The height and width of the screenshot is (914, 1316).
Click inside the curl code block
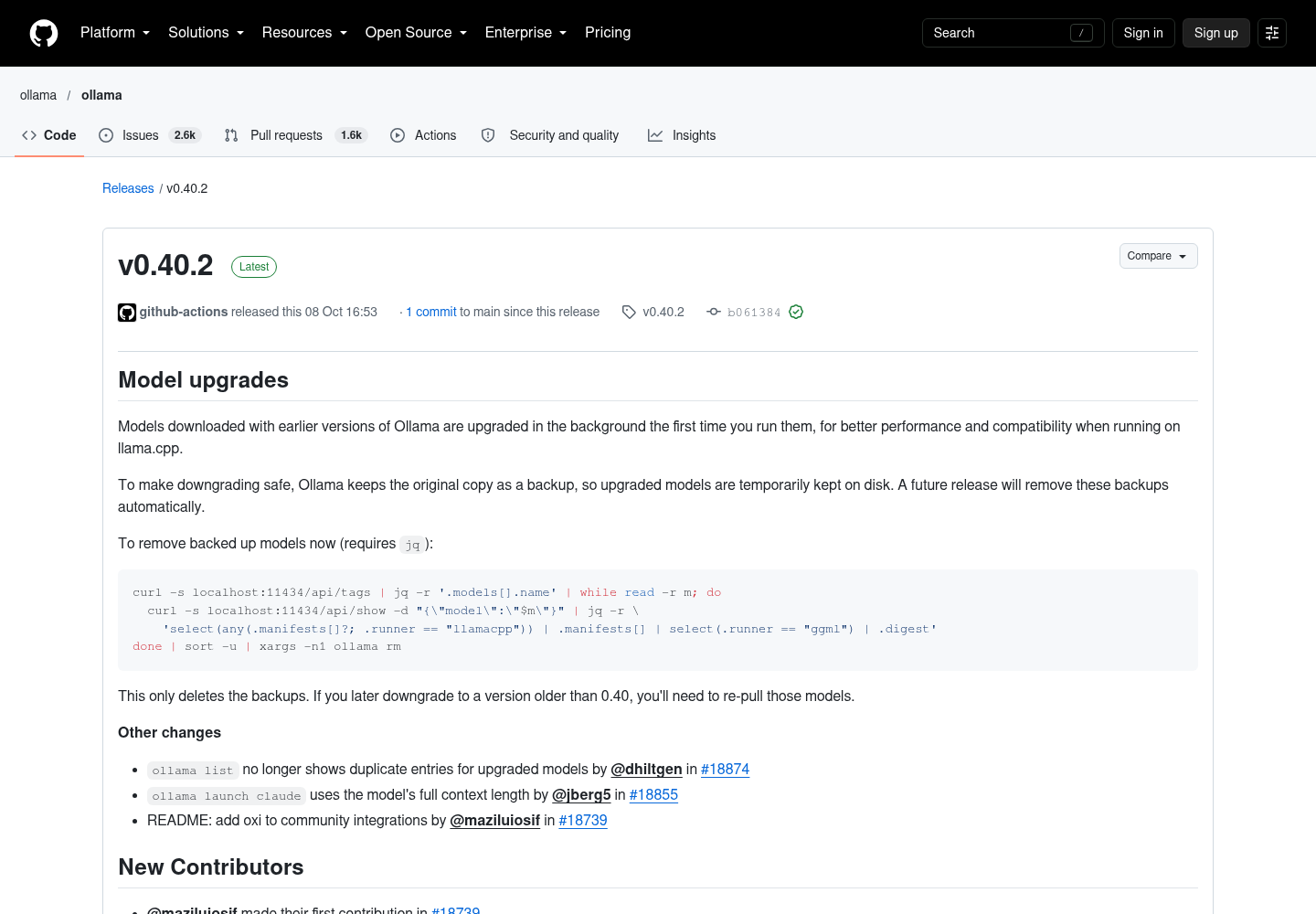(658, 620)
